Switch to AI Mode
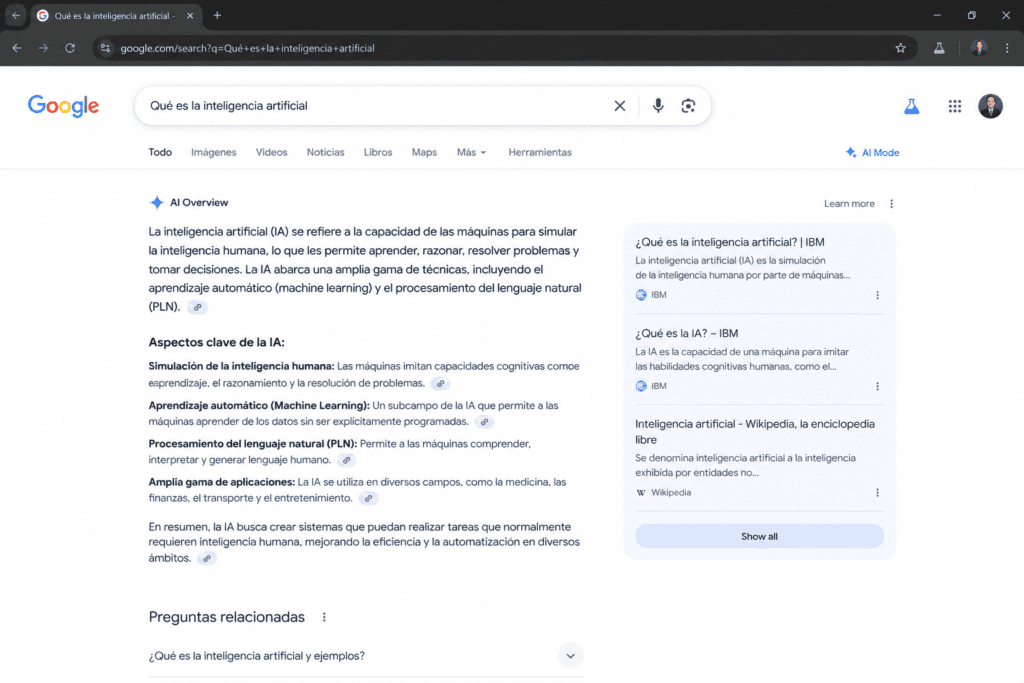1024x683 pixels. pos(872,153)
